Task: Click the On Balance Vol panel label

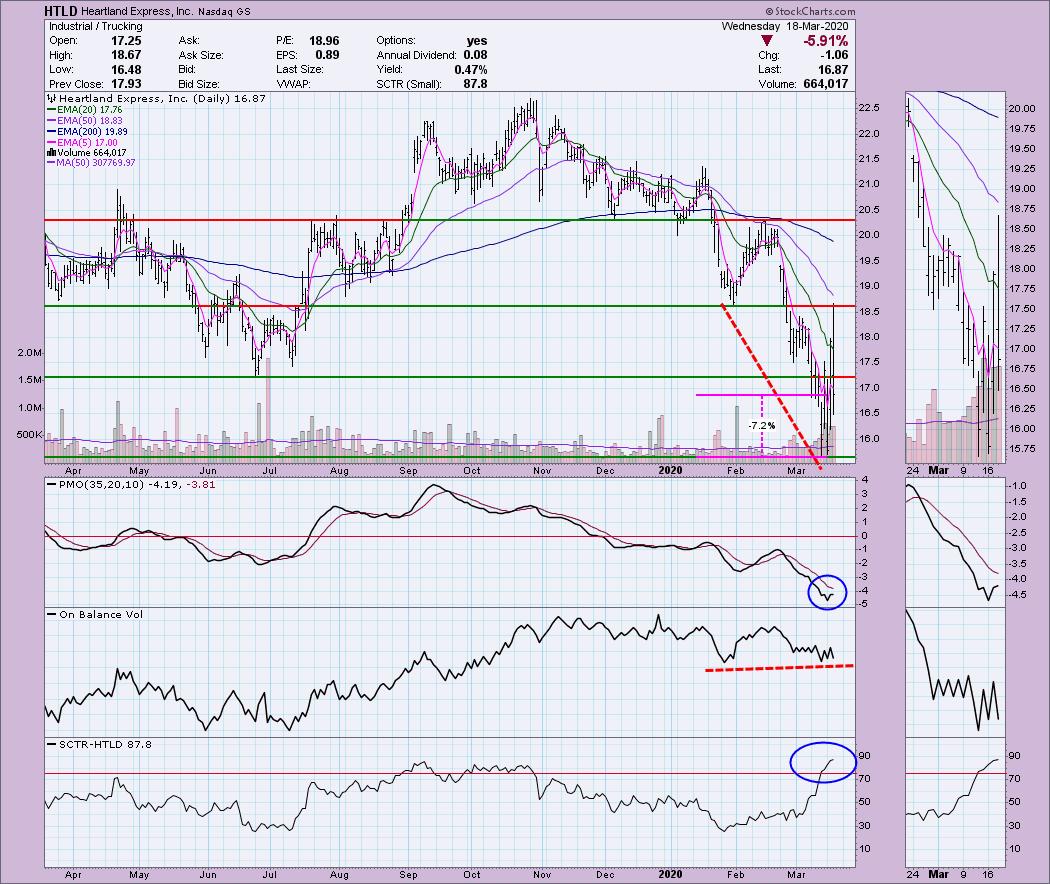Action: pyautogui.click(x=101, y=615)
